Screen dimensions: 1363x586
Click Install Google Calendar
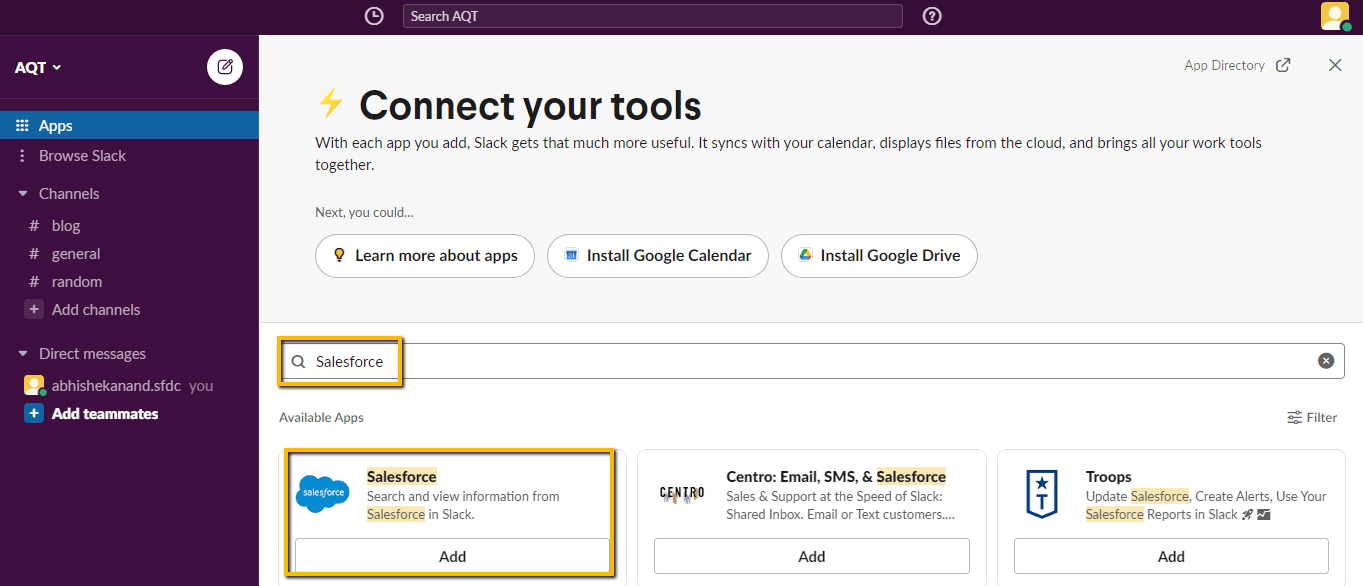coord(657,256)
